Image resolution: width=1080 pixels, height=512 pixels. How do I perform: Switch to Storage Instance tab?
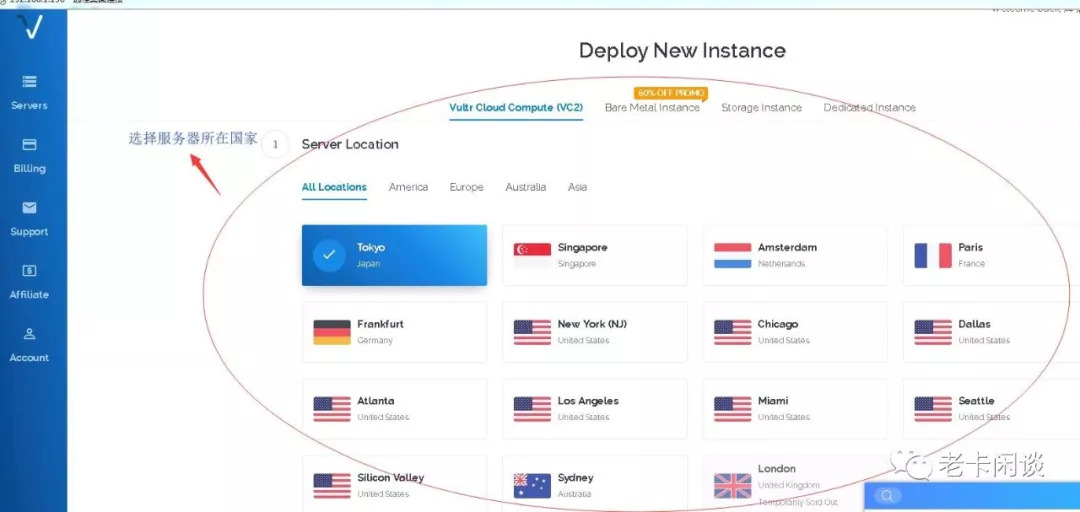click(761, 107)
